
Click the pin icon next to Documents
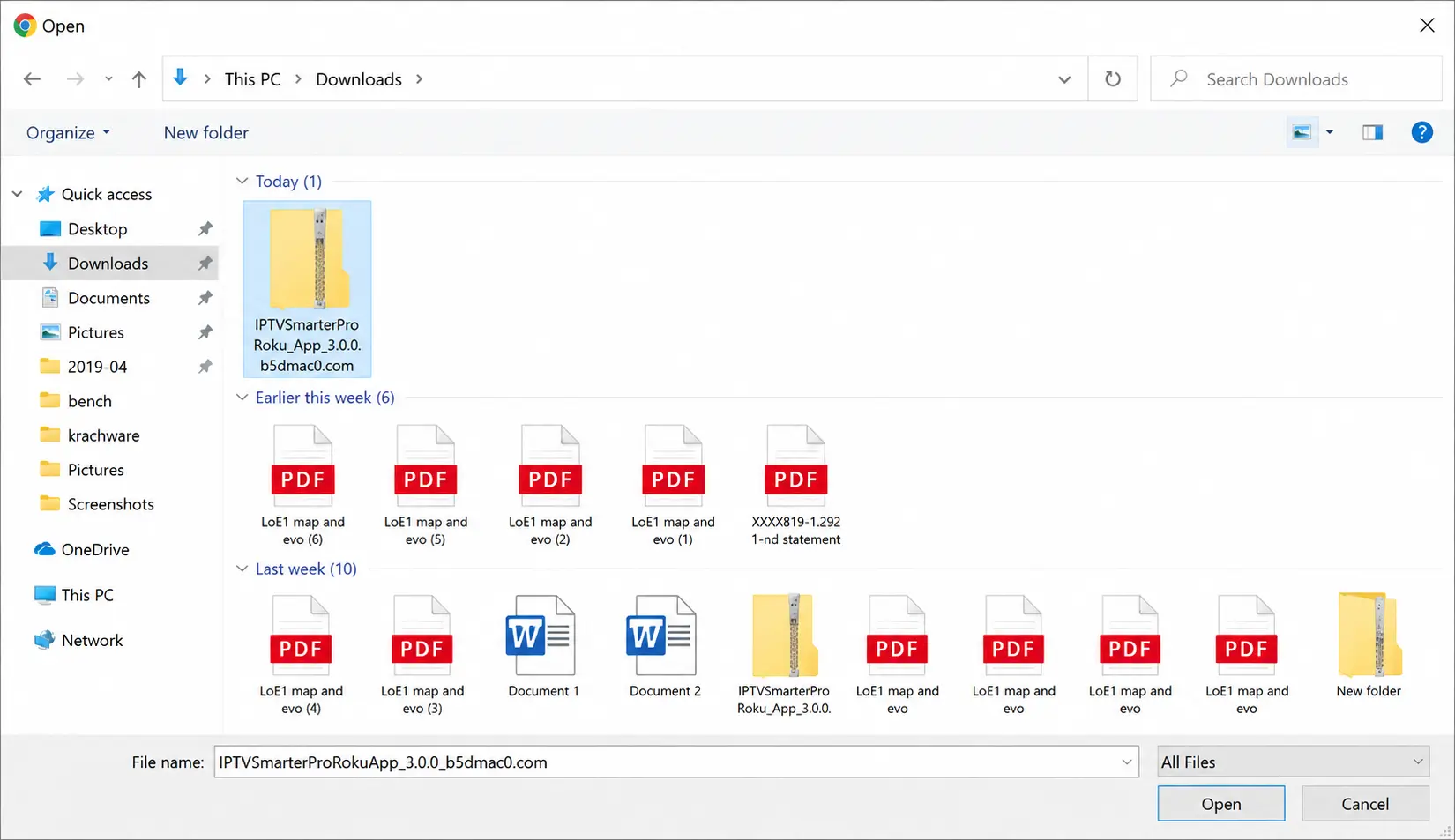pyautogui.click(x=205, y=298)
